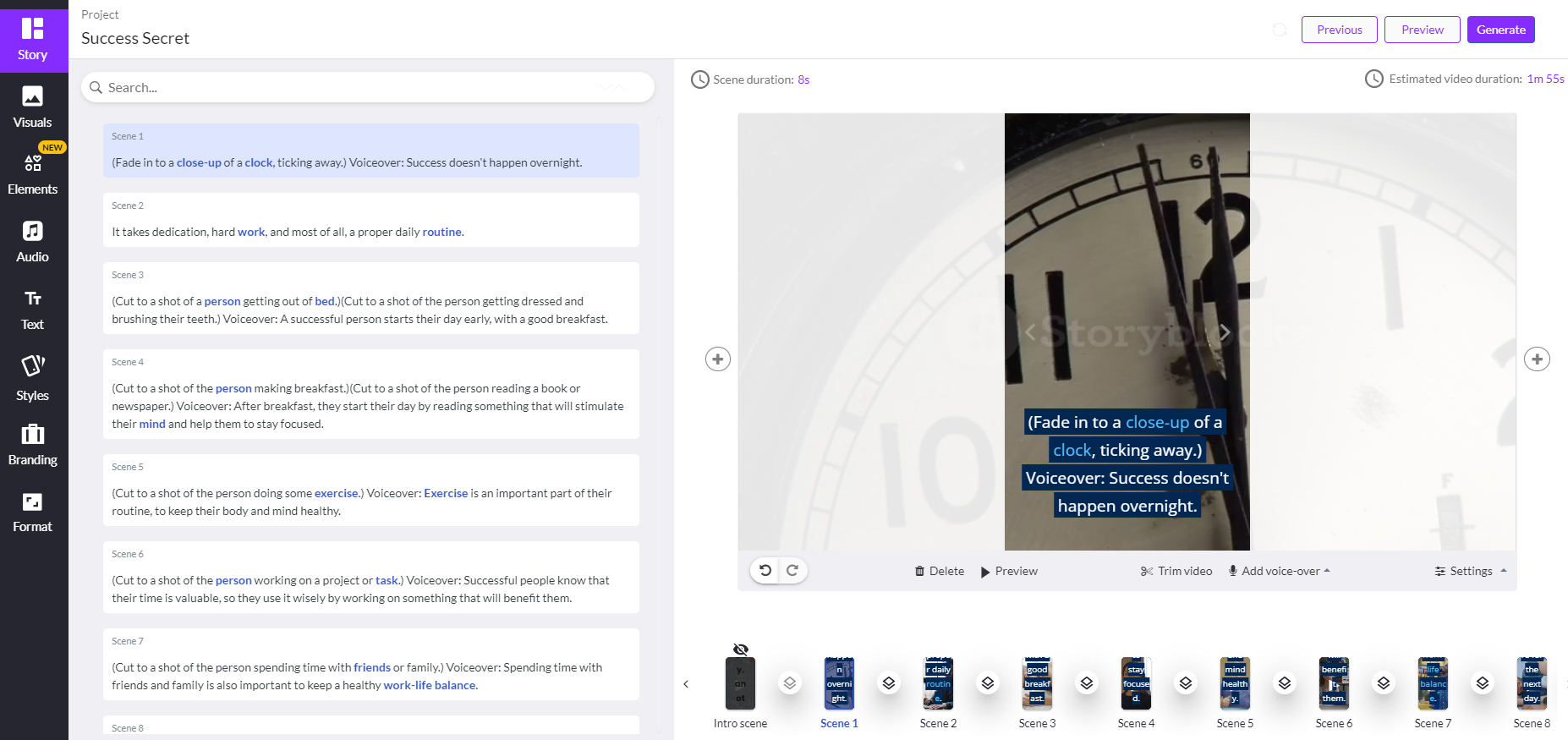Open the Format panel

pyautogui.click(x=33, y=513)
